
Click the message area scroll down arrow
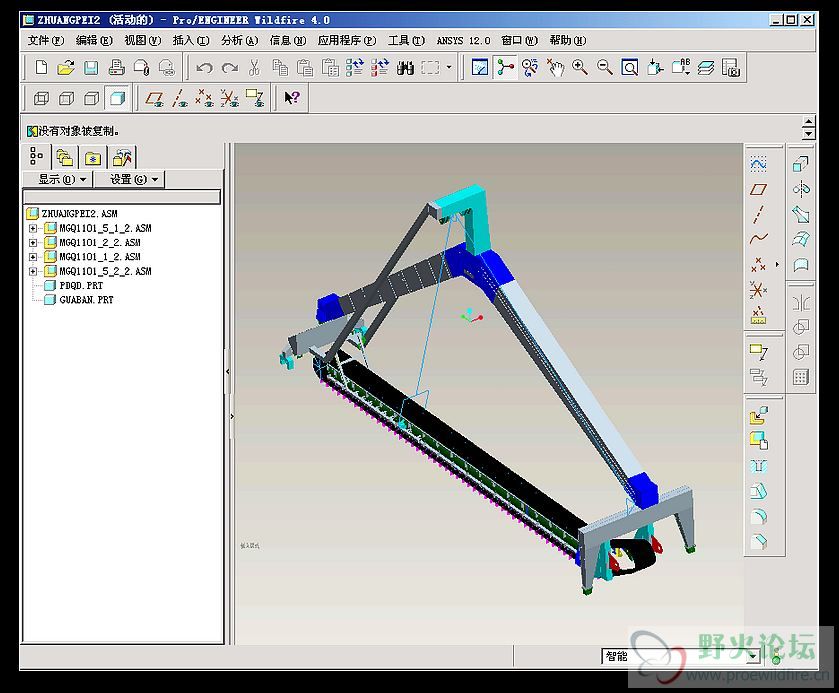(x=809, y=134)
